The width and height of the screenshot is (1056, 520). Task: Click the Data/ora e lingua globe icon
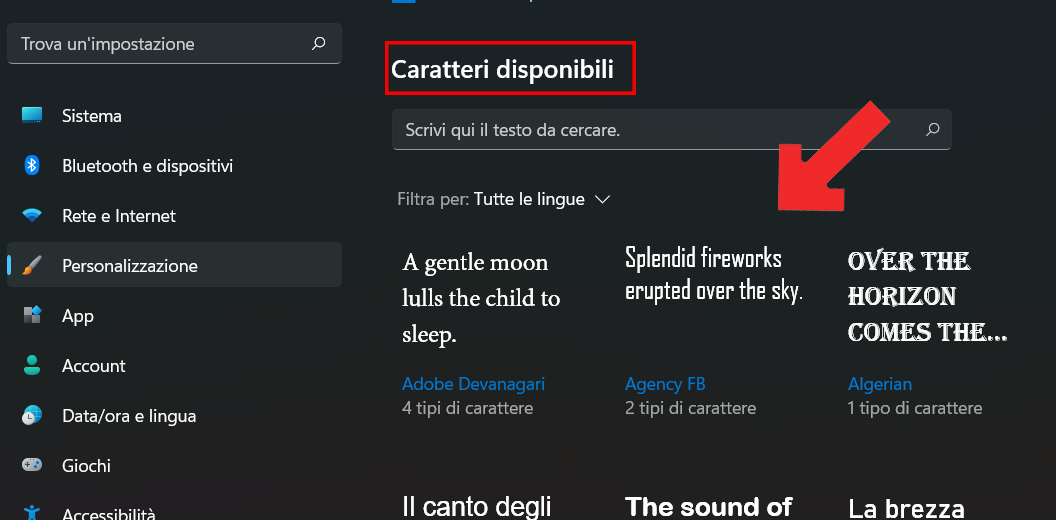(32, 416)
